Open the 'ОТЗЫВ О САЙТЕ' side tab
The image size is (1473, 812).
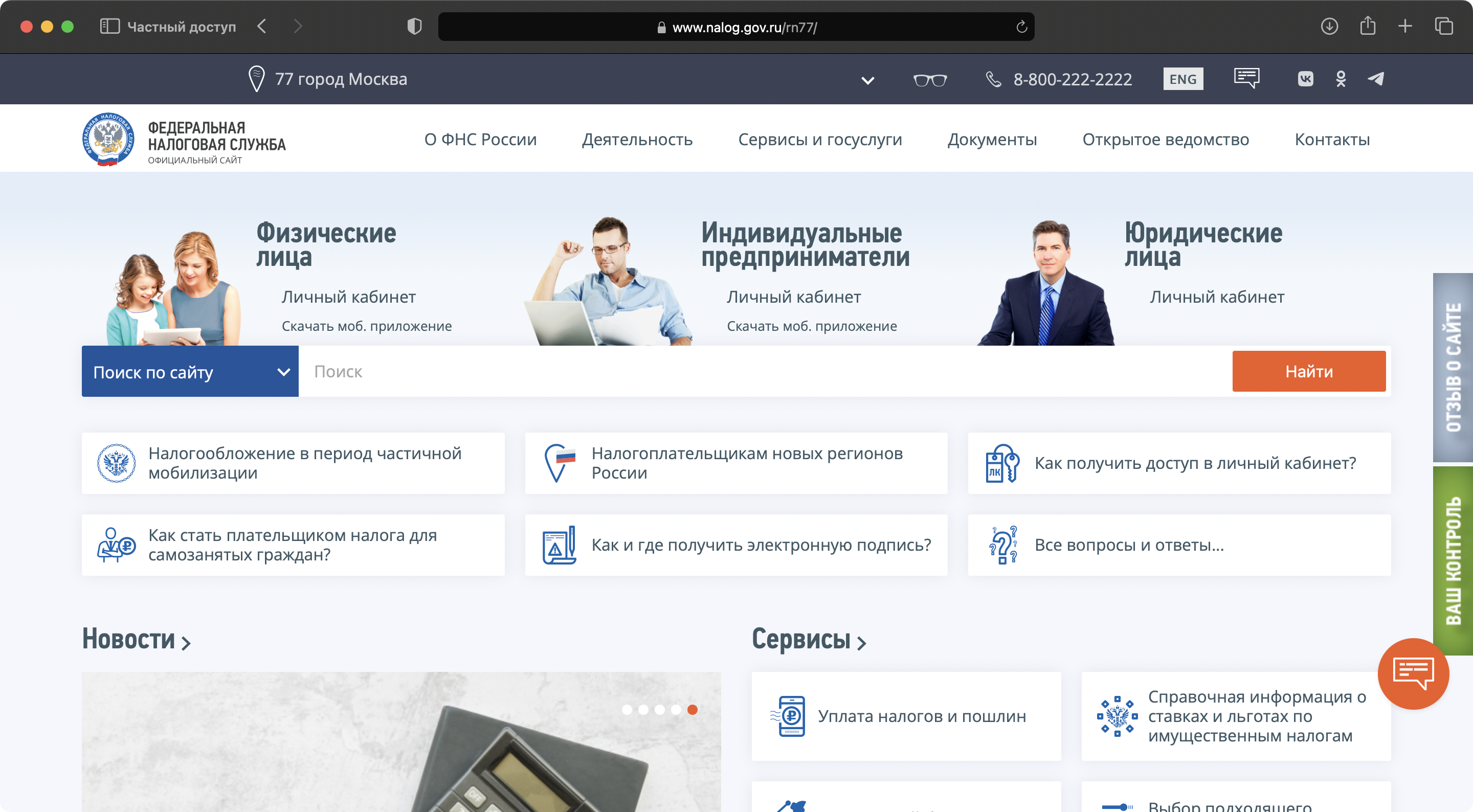pyautogui.click(x=1453, y=367)
